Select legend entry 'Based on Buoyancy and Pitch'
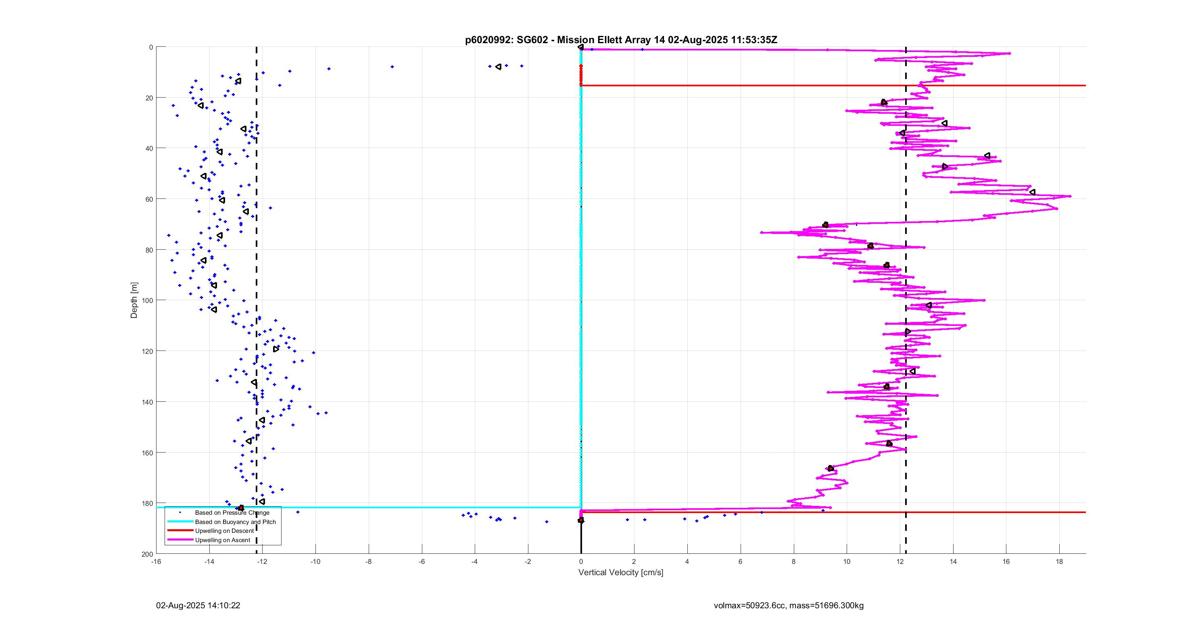This screenshot has height=622, width=1200. (x=236, y=521)
